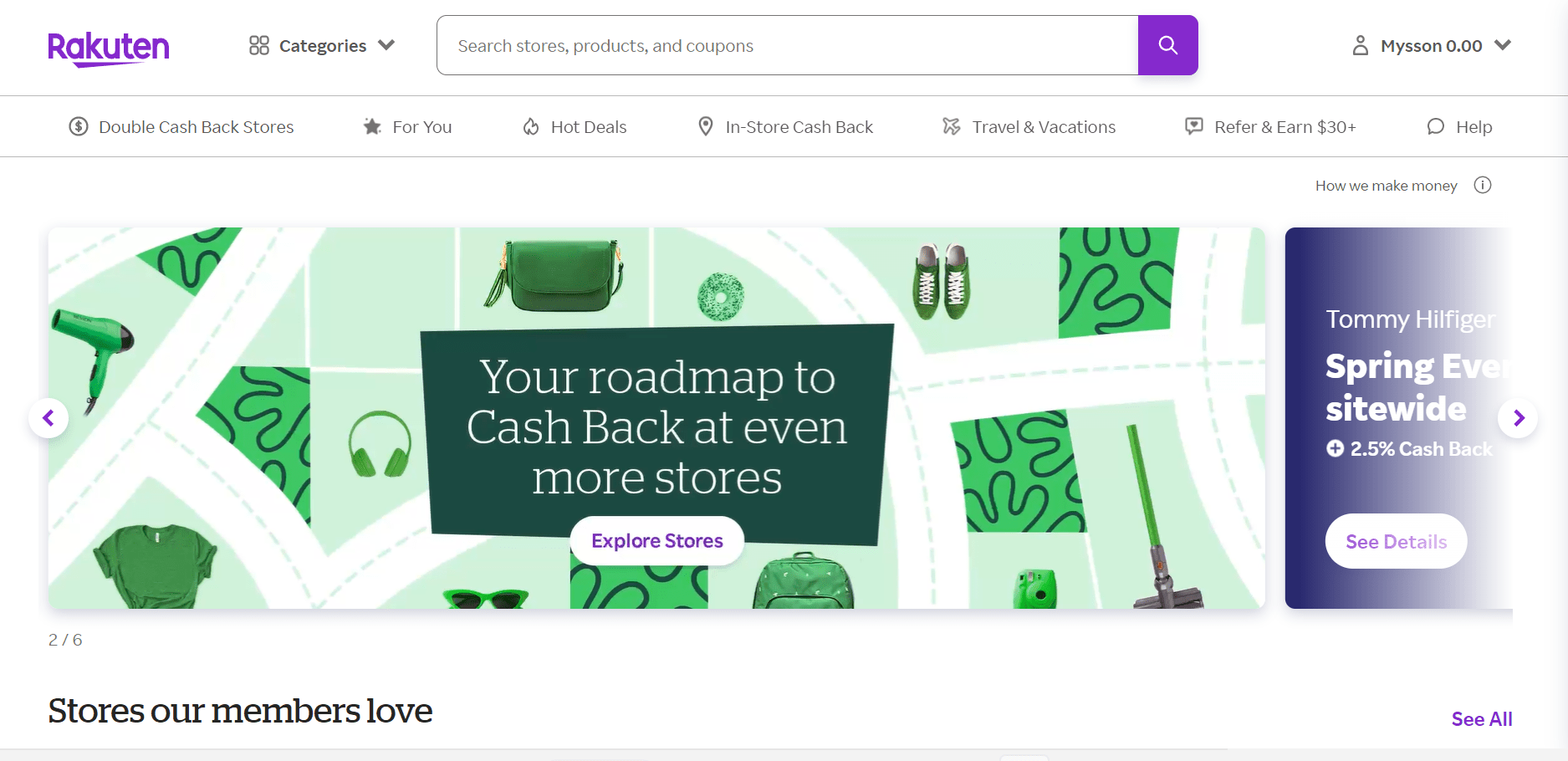Go to previous carousel slide arrow

49,417
